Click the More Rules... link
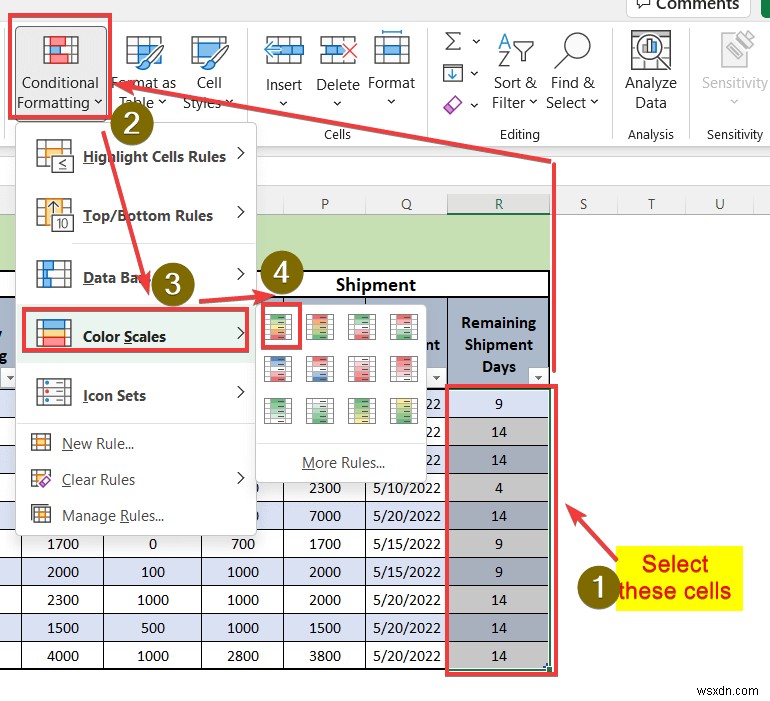 pyautogui.click(x=343, y=462)
